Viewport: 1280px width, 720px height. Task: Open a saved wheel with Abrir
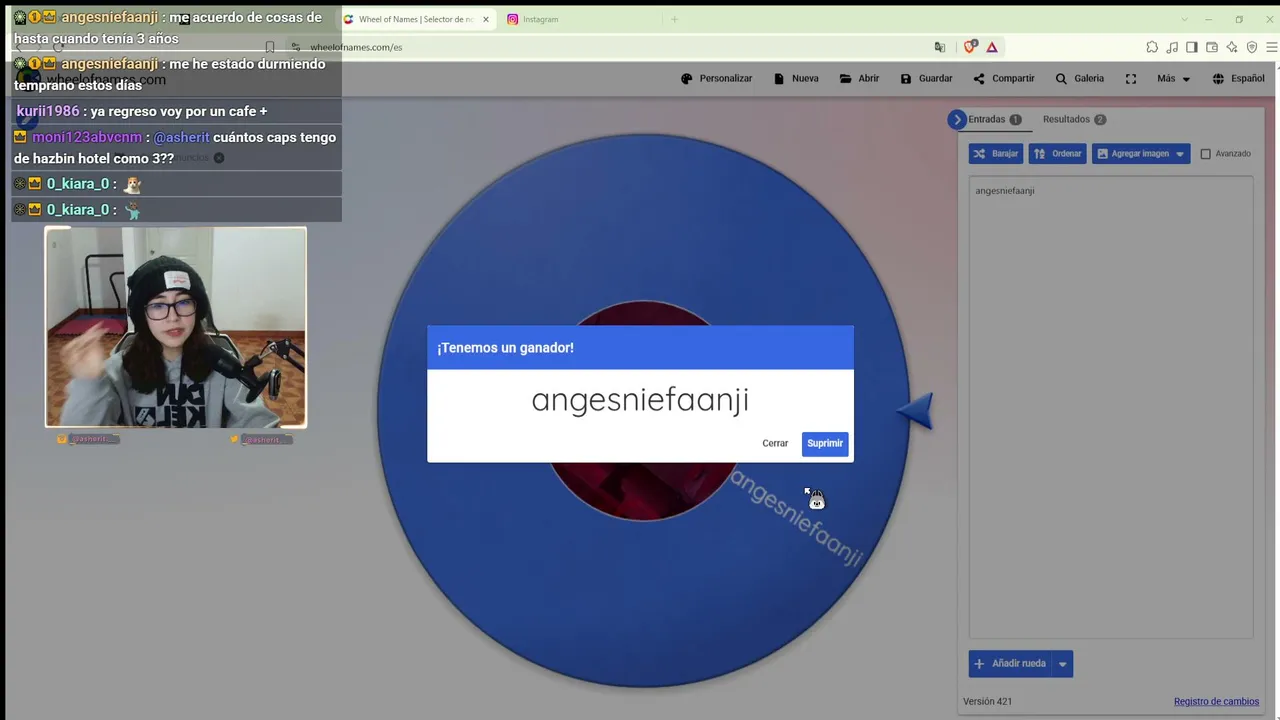pos(860,78)
